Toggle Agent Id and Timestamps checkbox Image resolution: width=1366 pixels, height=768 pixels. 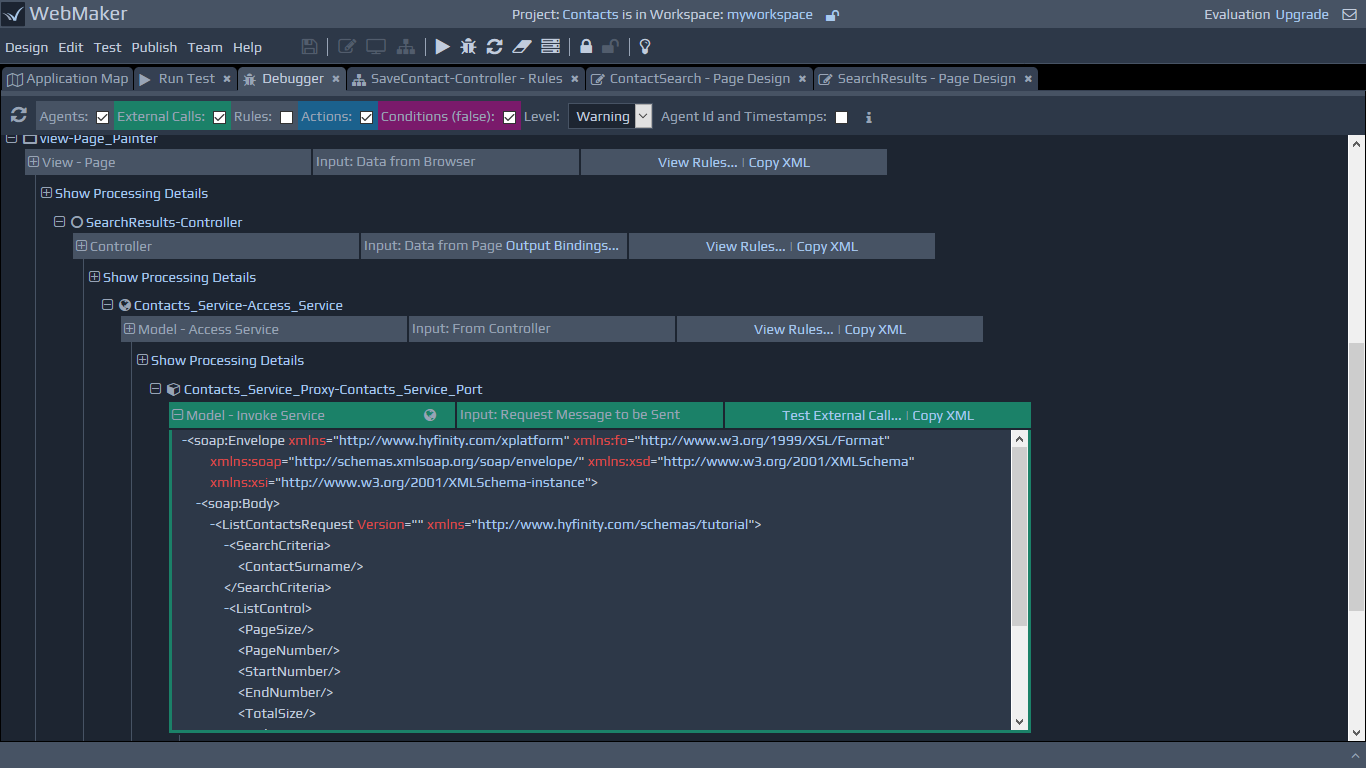click(x=841, y=117)
